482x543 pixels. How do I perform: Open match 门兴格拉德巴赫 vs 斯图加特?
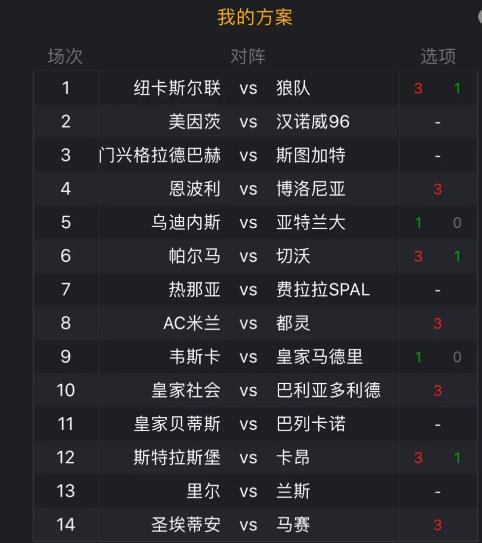coord(256,155)
